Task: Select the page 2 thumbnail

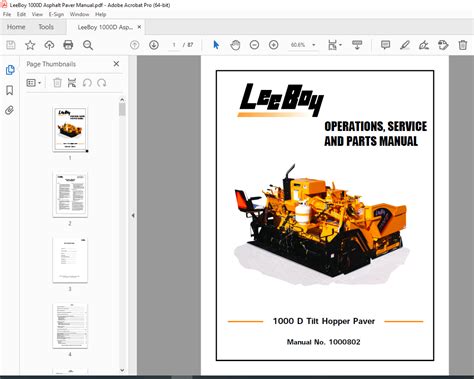Action: [x=70, y=195]
